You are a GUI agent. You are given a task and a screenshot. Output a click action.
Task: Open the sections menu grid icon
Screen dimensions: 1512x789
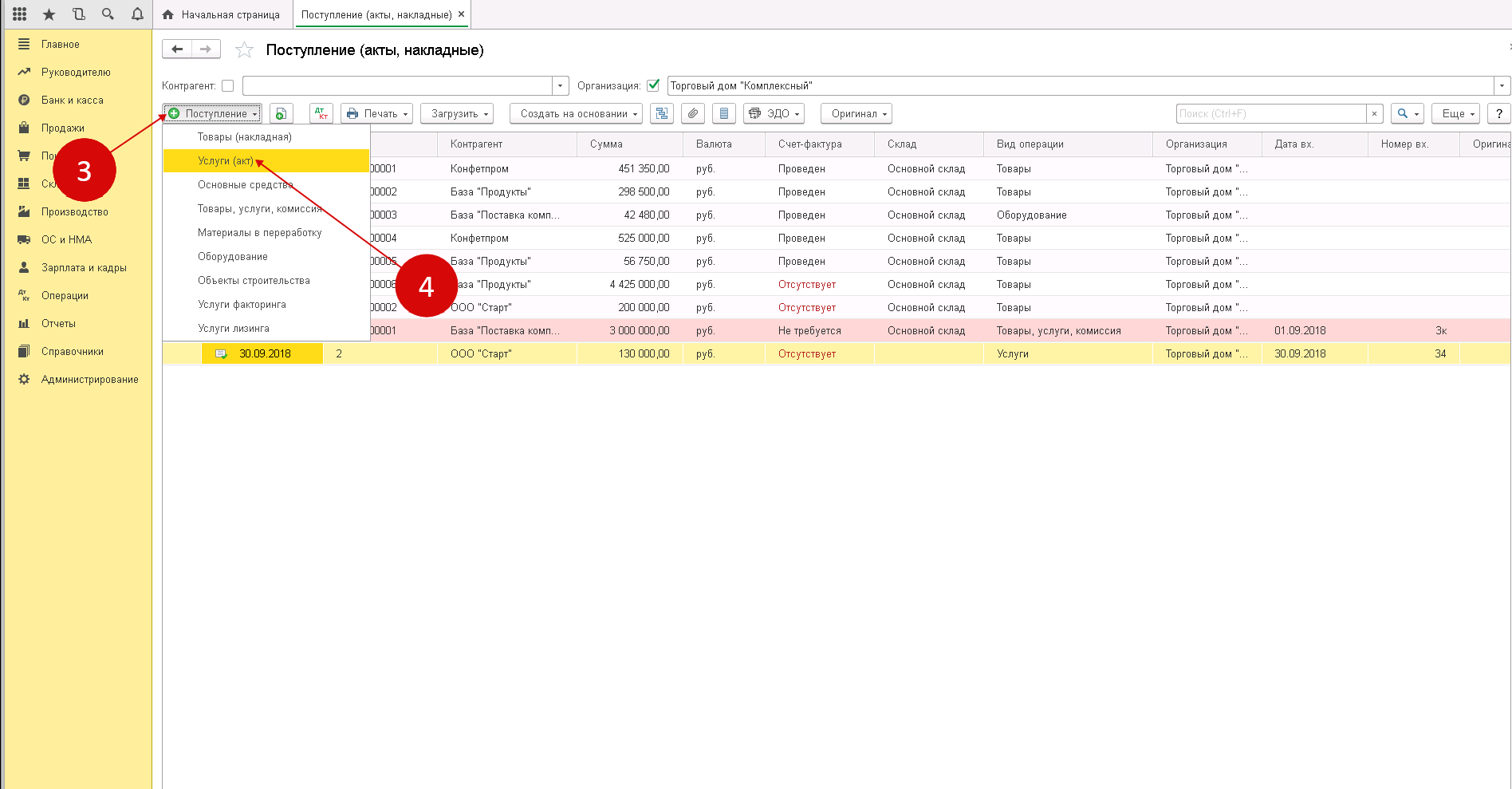coord(20,14)
